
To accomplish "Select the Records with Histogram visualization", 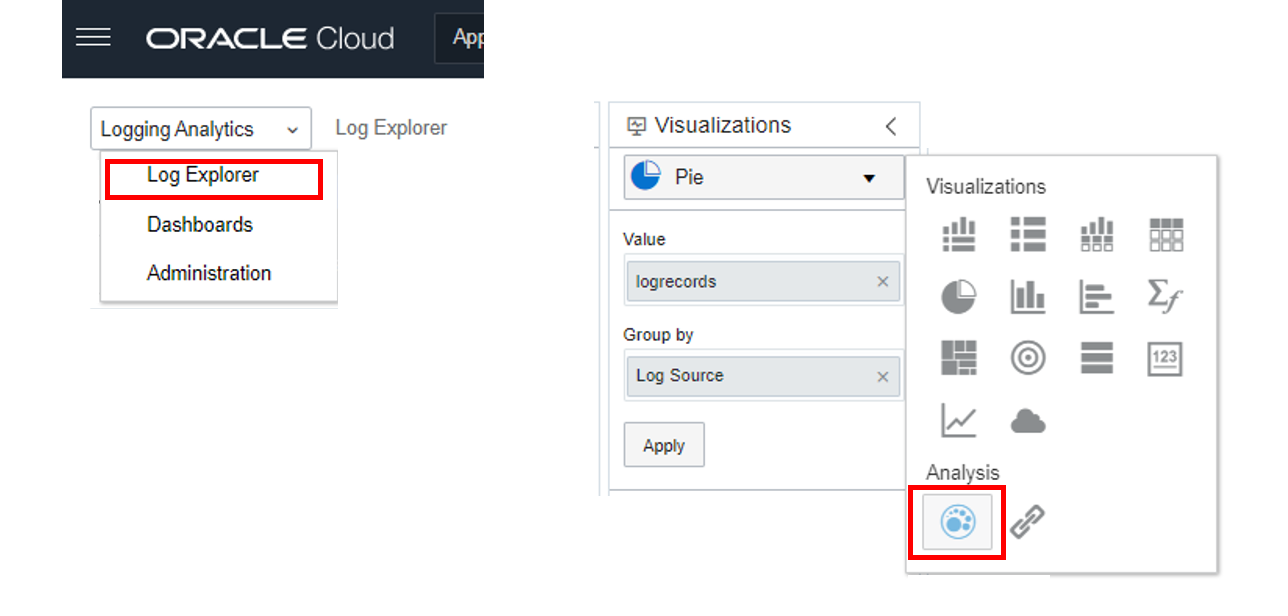I will click(x=958, y=235).
